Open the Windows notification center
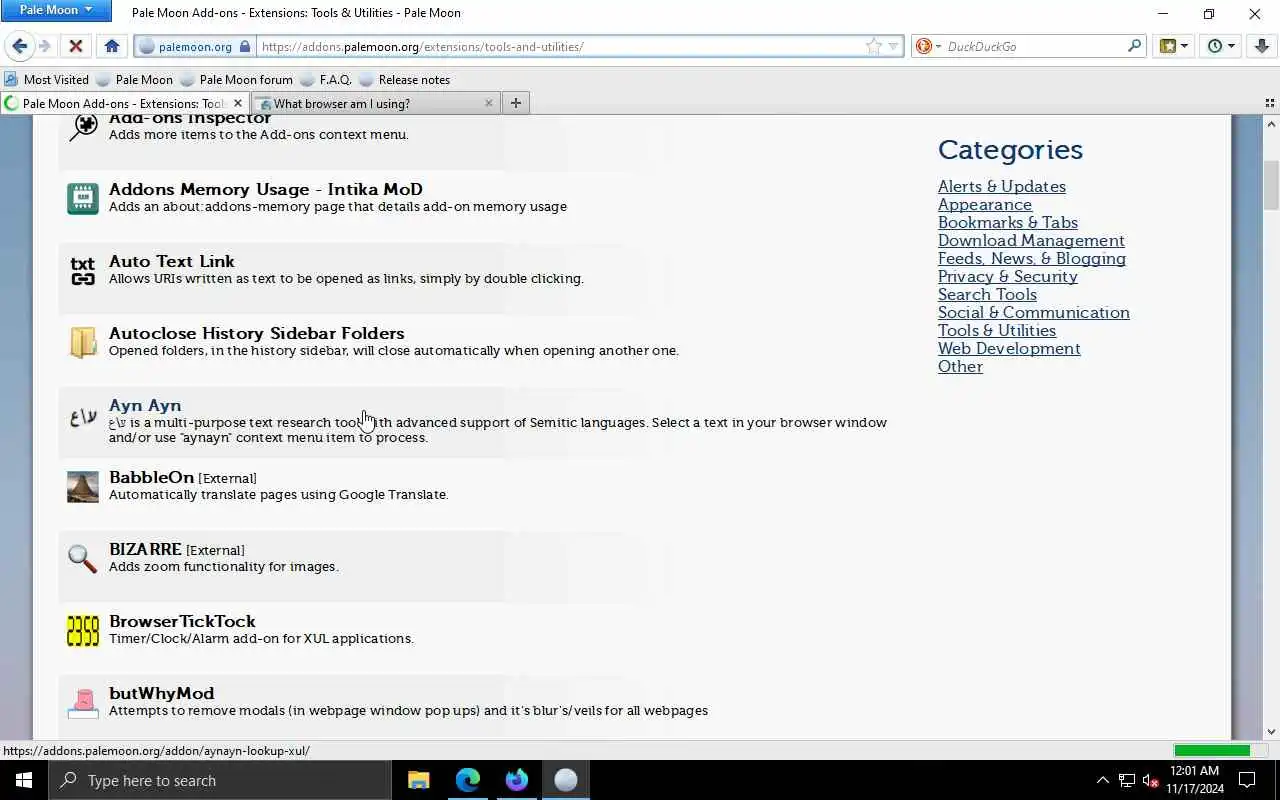Screen dimensions: 1280x800 click(1247, 780)
